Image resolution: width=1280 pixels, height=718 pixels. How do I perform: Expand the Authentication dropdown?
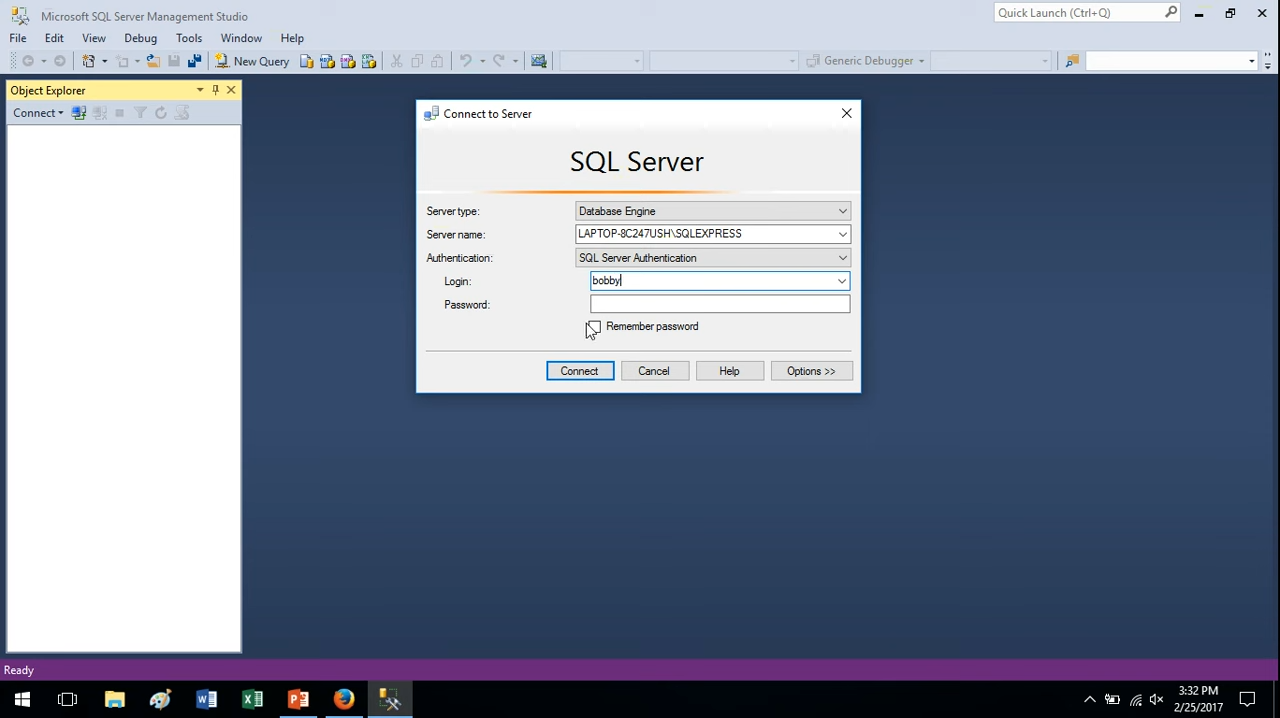point(841,258)
